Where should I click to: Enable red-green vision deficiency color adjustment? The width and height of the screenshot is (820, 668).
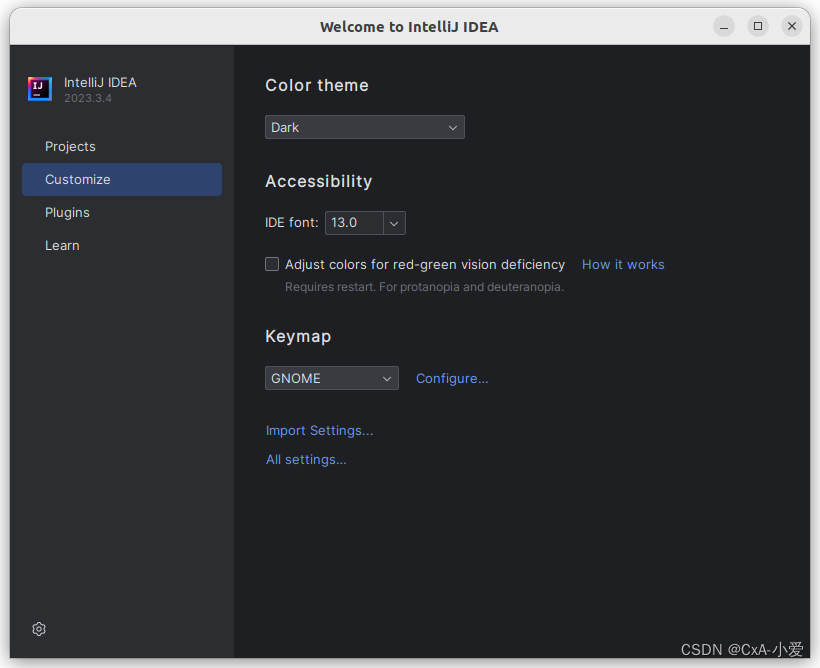(x=272, y=264)
